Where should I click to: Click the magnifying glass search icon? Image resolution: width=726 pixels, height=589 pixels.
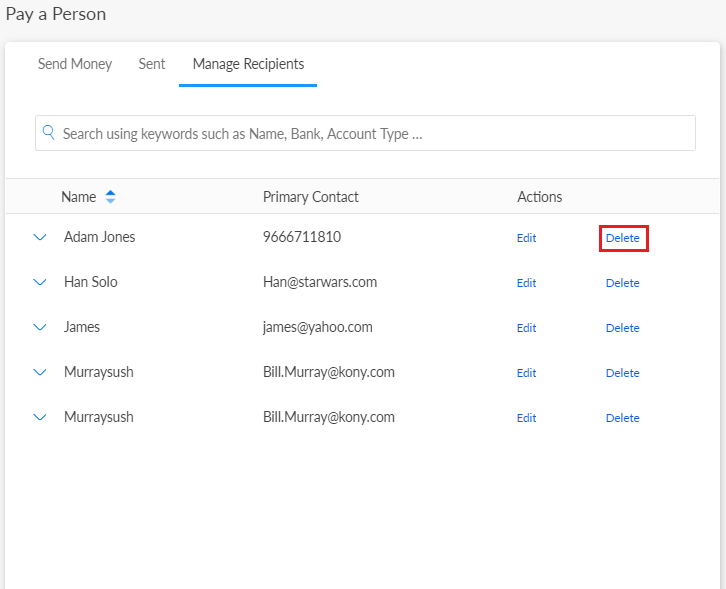click(x=48, y=133)
